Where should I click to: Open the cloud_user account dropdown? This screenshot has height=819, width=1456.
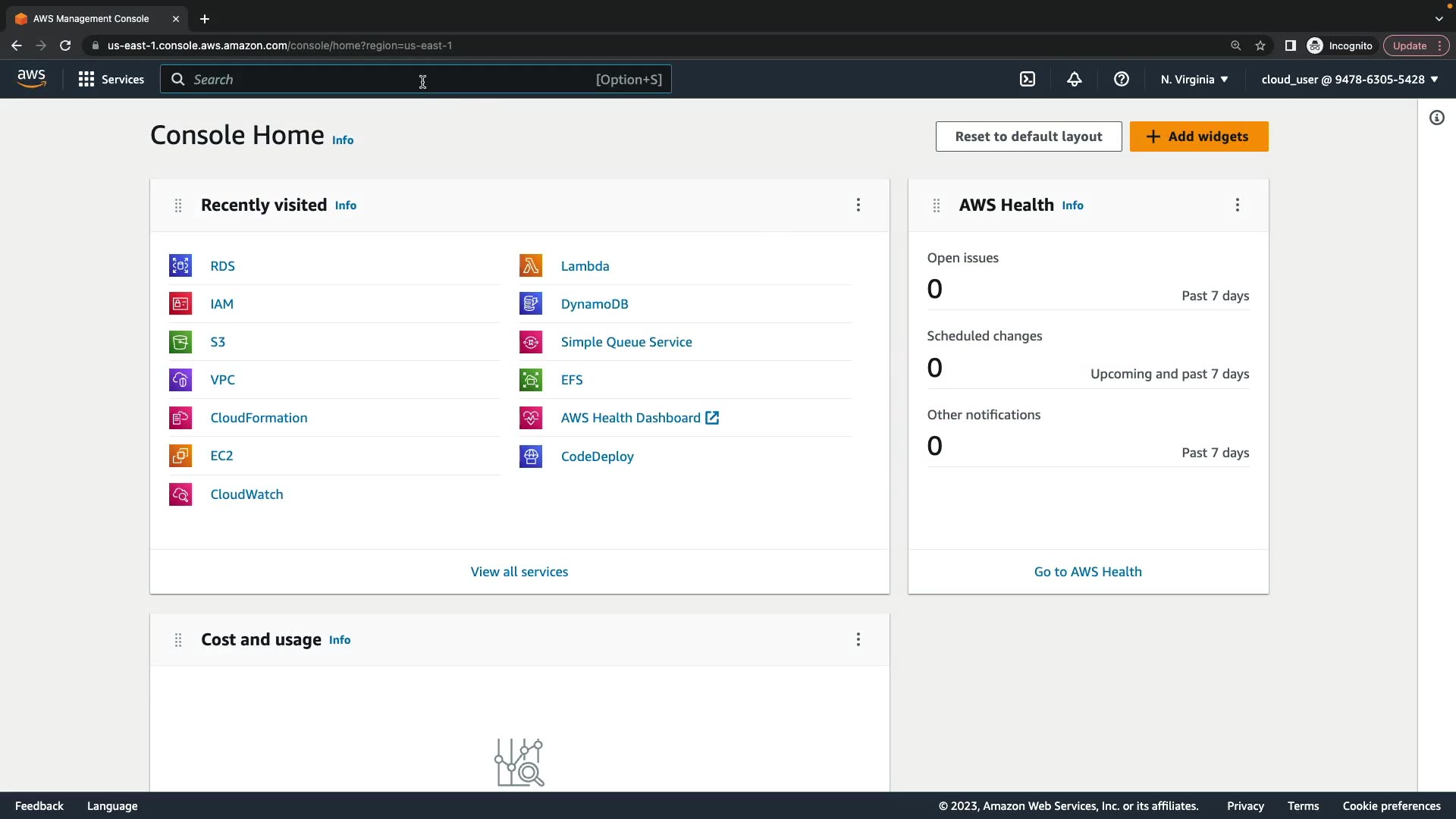tap(1350, 79)
